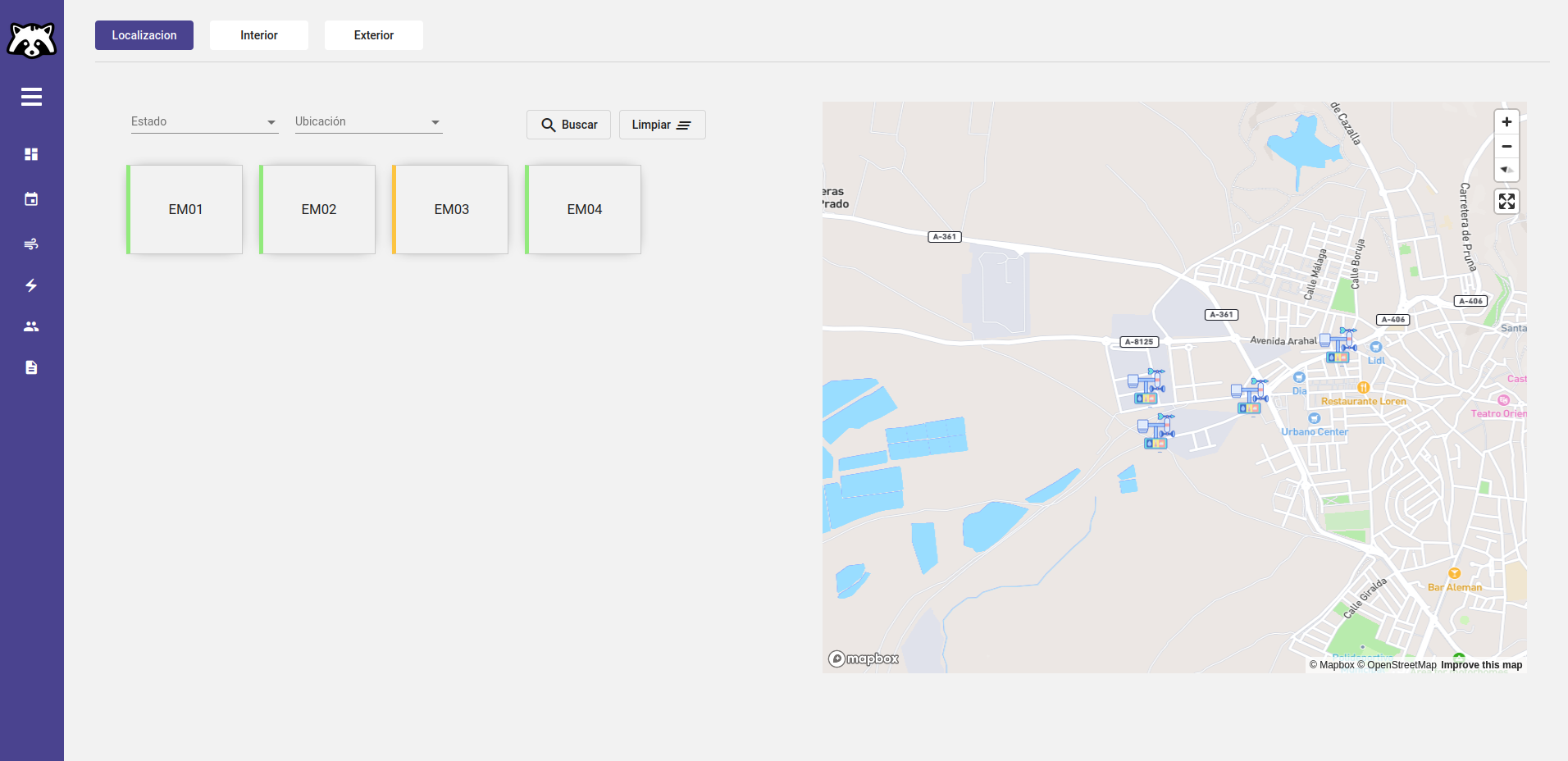Switch to the Interior tab

tap(259, 35)
